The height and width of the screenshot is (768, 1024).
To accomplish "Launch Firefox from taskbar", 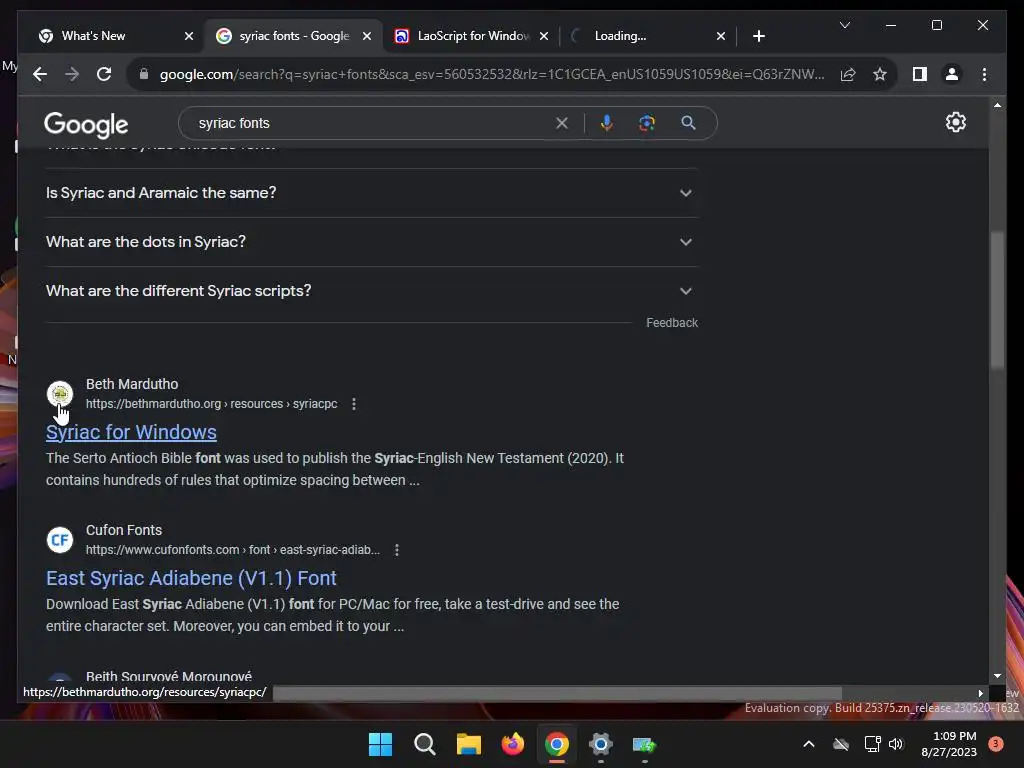I will click(x=513, y=744).
